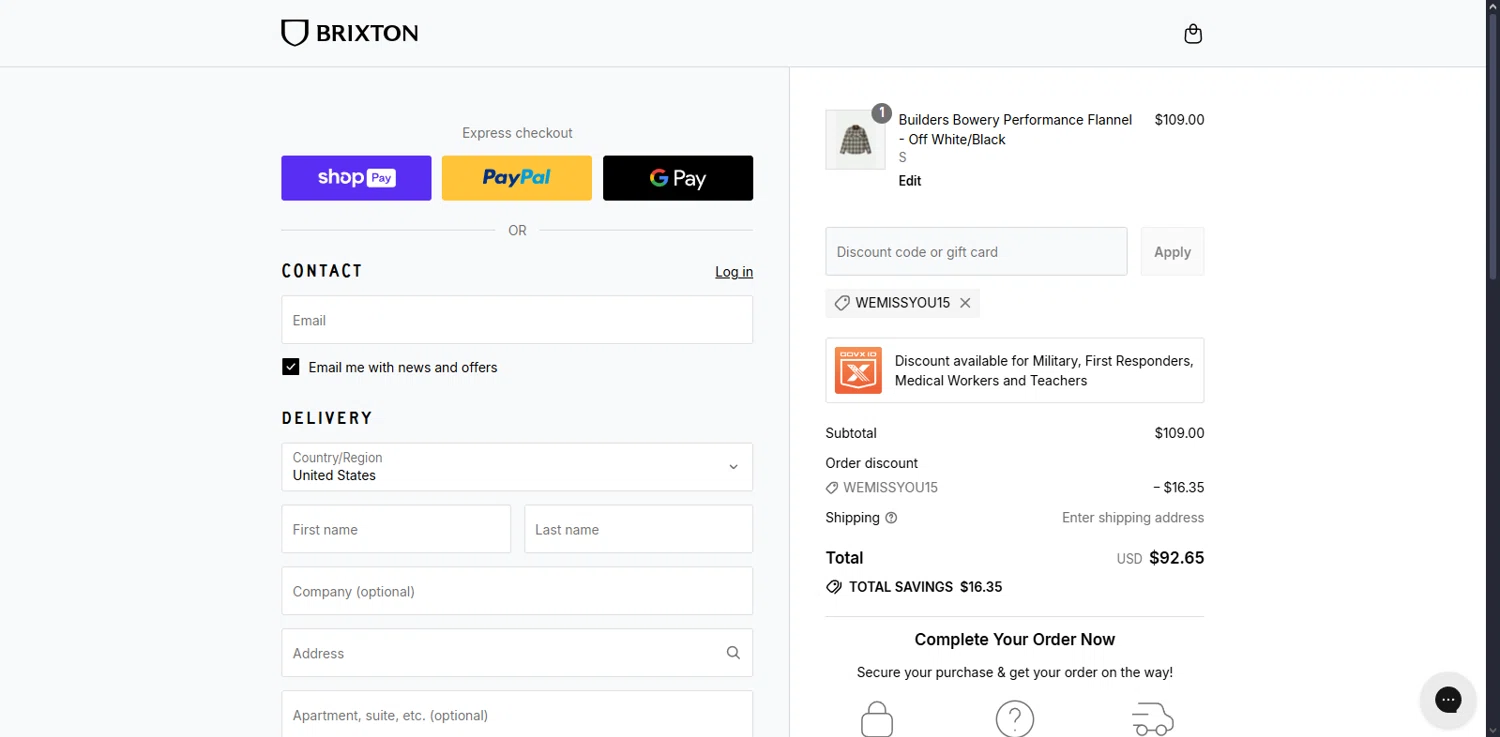1500x737 pixels.
Task: Apply the discount code
Action: [x=1172, y=252]
